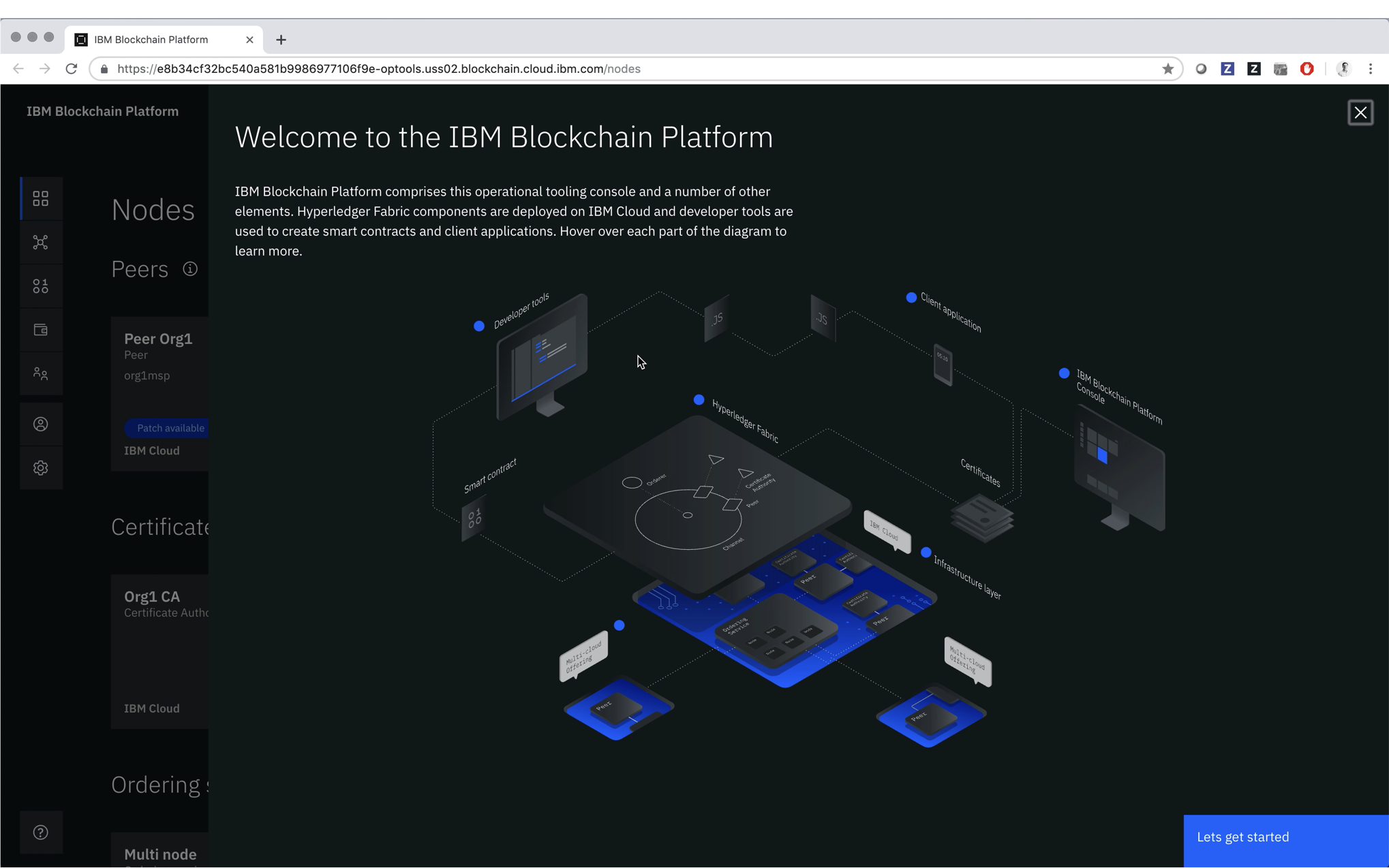Reload the page in the browser
The width and height of the screenshot is (1389, 868).
[x=72, y=69]
